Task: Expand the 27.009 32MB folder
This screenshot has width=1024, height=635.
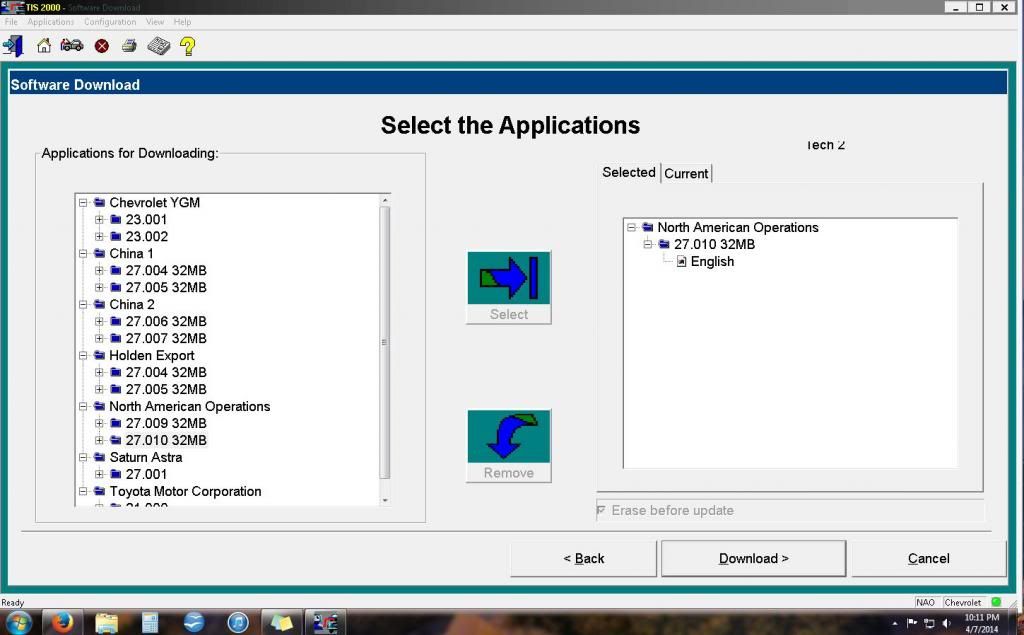Action: (100, 423)
